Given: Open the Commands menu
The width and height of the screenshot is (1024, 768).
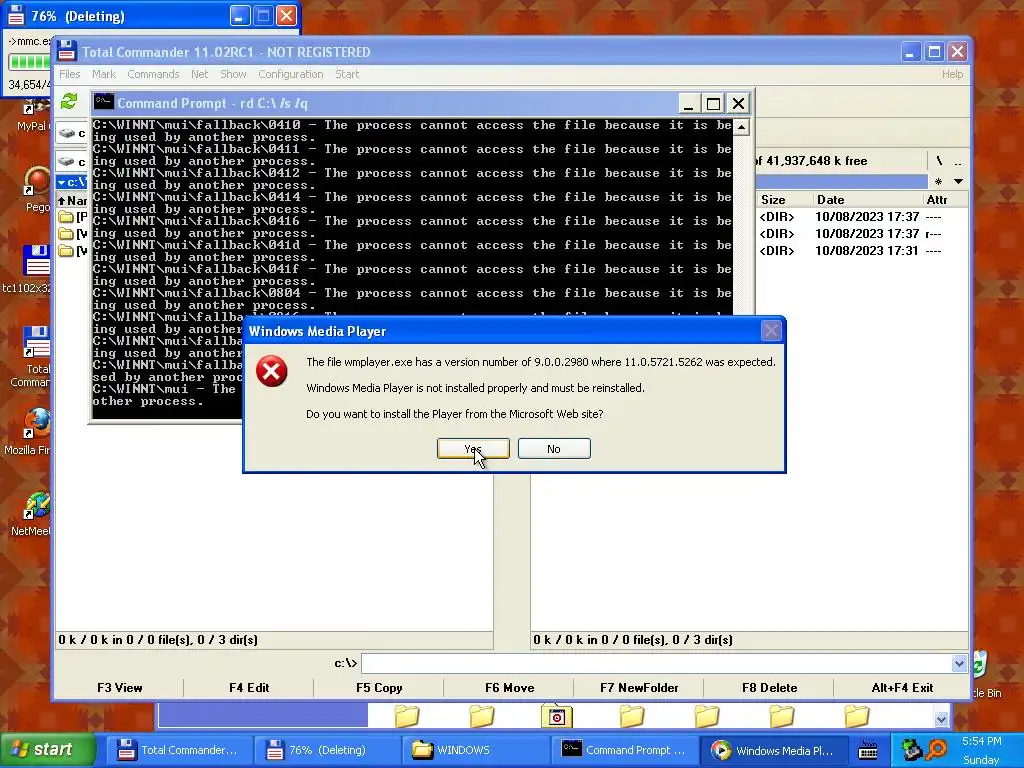Looking at the screenshot, I should [153, 74].
